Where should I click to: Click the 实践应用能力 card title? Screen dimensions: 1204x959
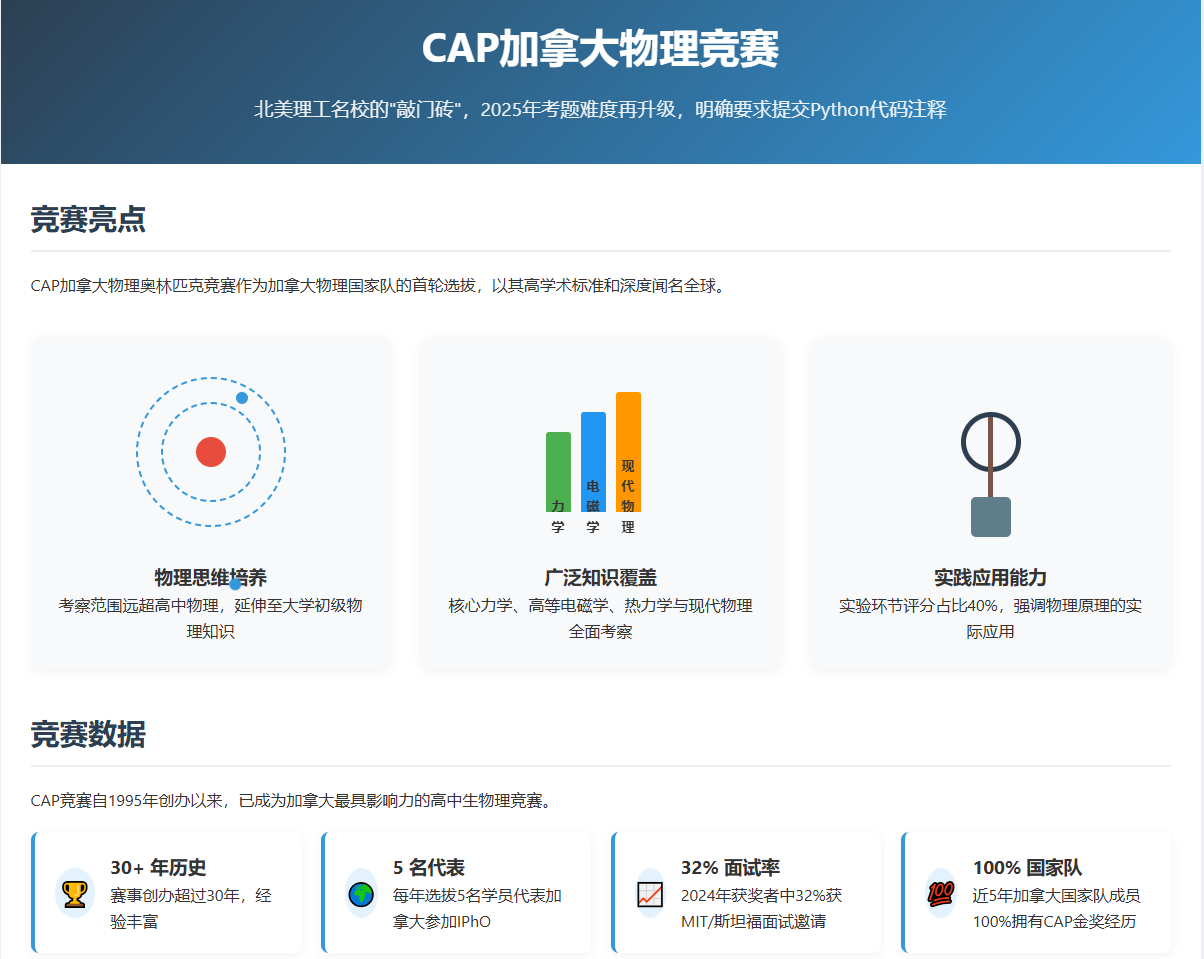point(990,577)
